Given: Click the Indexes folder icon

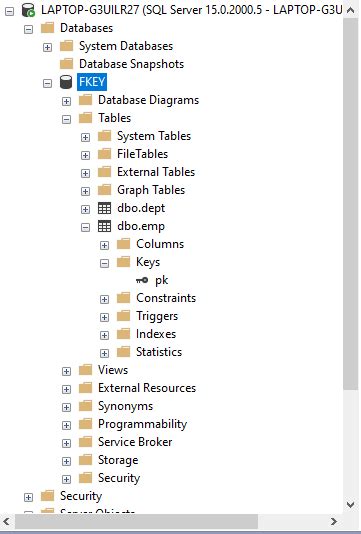Looking at the screenshot, I should 123,334.
